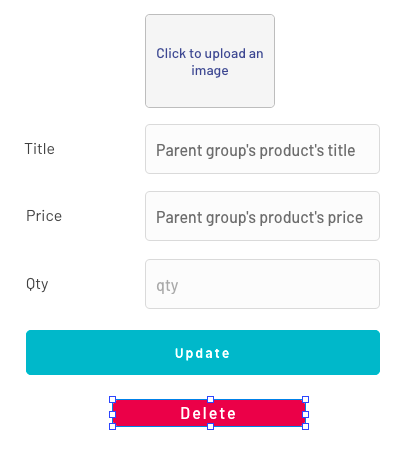This screenshot has width=417, height=452.
Task: Click the Parent group's product's price placeholder
Action: pyautogui.click(x=260, y=217)
